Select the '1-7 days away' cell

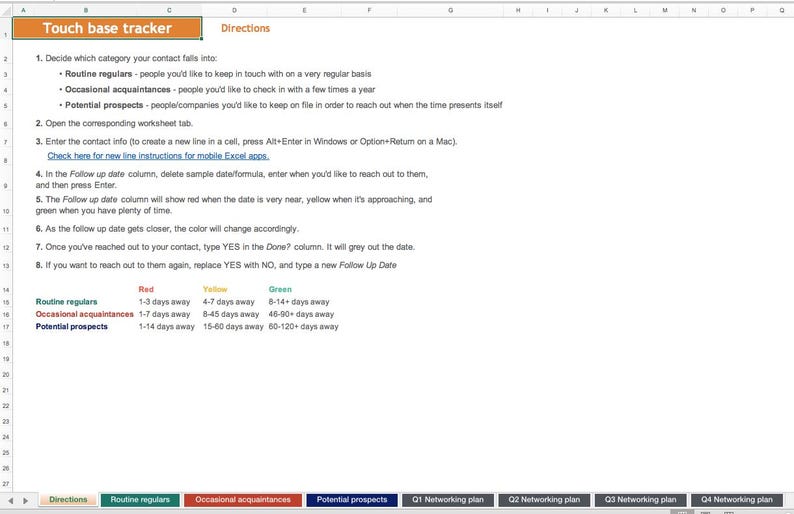[x=165, y=314]
